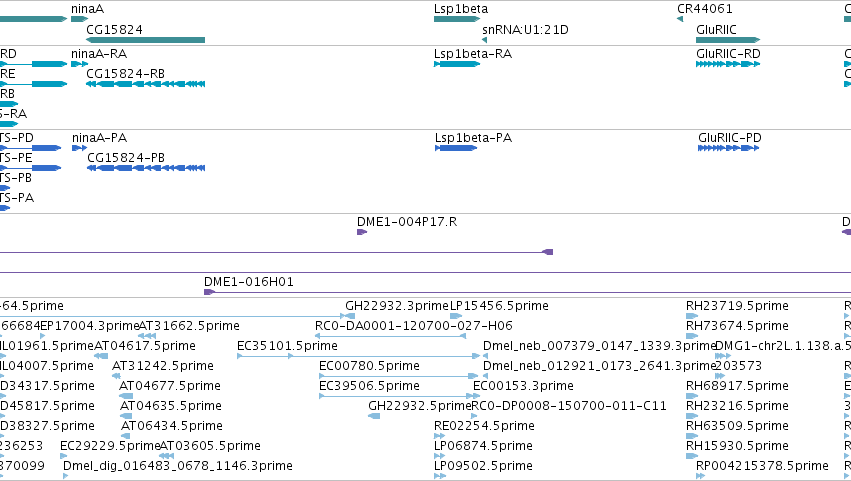Click EST LP15456.5prime
Viewport: 851px width, 481px height.
[499, 306]
